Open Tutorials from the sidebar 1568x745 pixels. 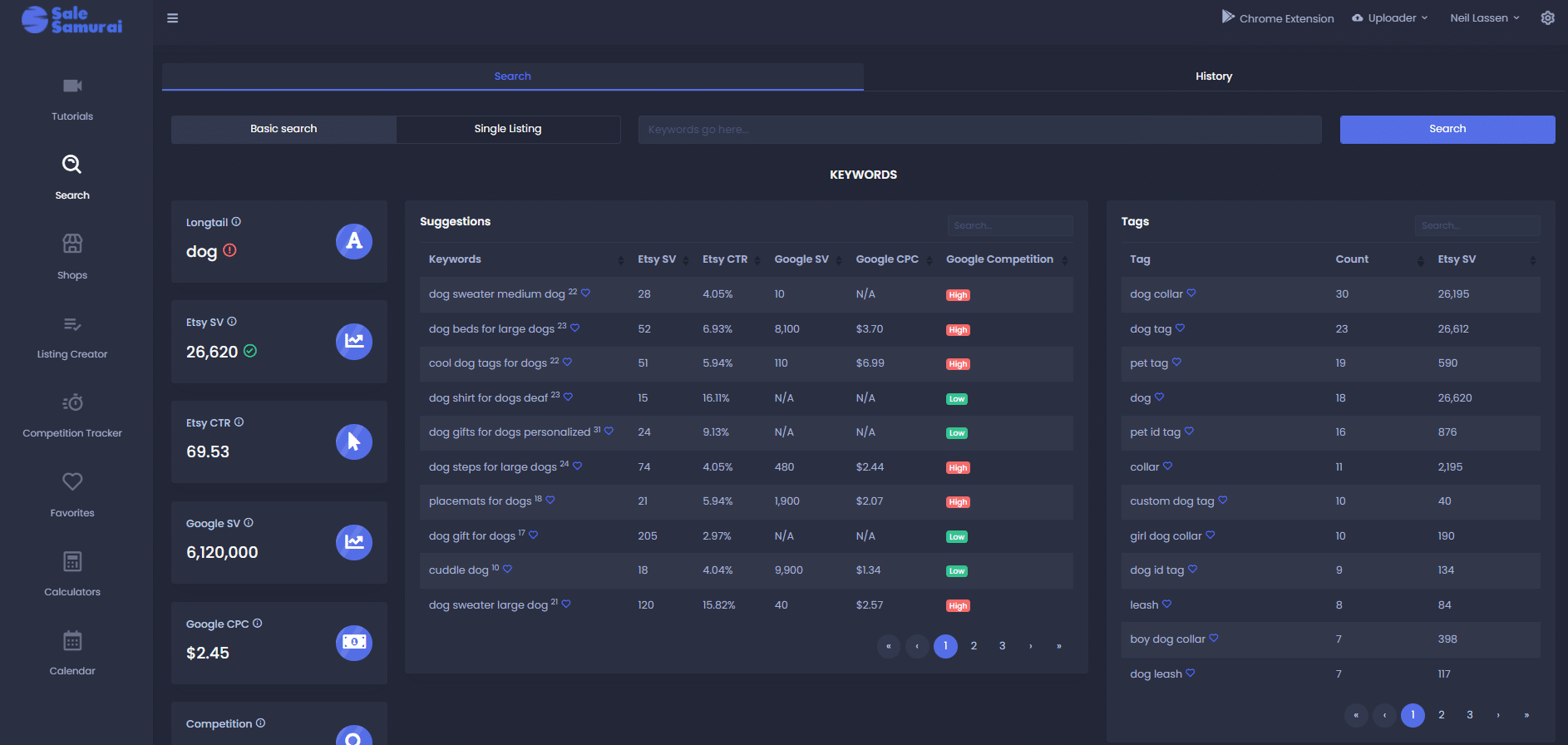coord(72,99)
